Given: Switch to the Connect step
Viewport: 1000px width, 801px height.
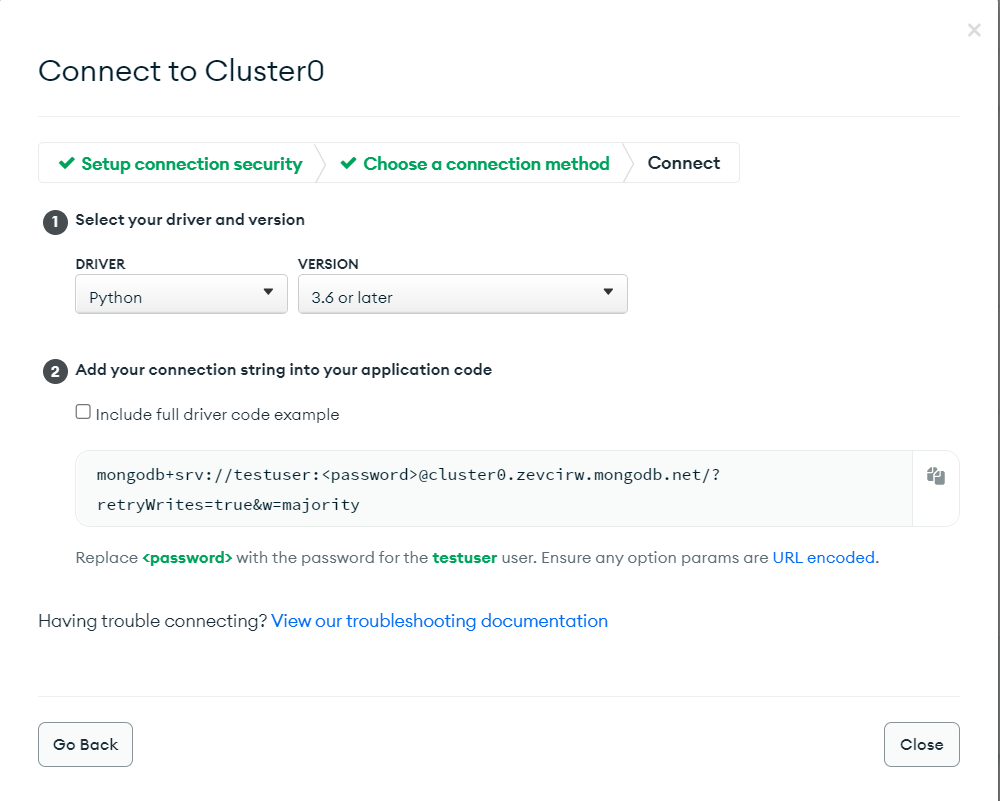Looking at the screenshot, I should [683, 163].
